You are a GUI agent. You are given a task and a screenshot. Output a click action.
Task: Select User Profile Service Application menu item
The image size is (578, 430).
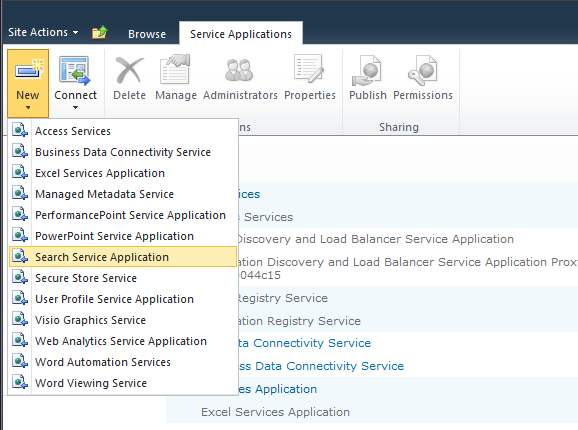tap(123, 299)
